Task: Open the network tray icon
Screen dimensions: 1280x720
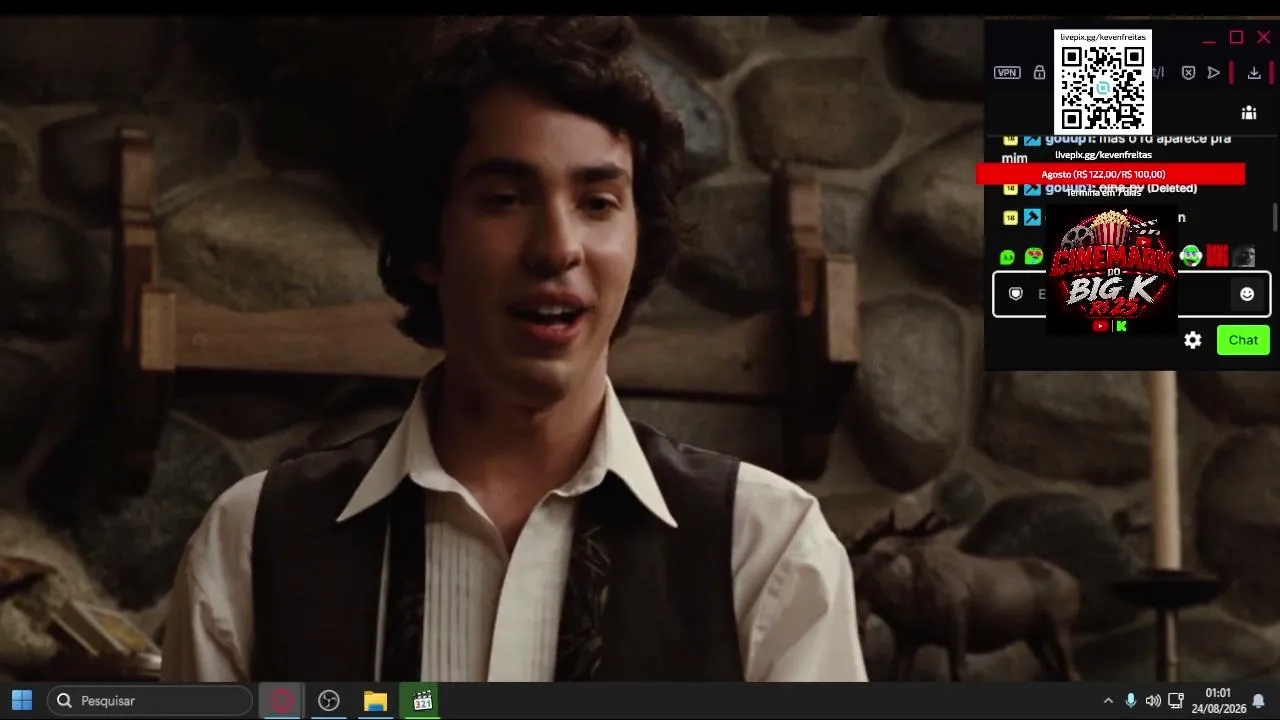Action: click(x=1176, y=701)
